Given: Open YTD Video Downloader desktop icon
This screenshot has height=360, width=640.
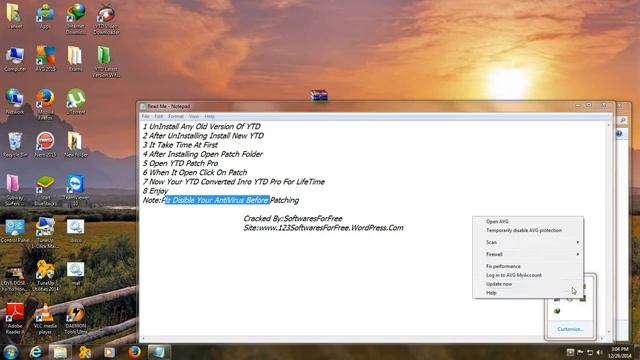Looking at the screenshot, I should [x=106, y=18].
